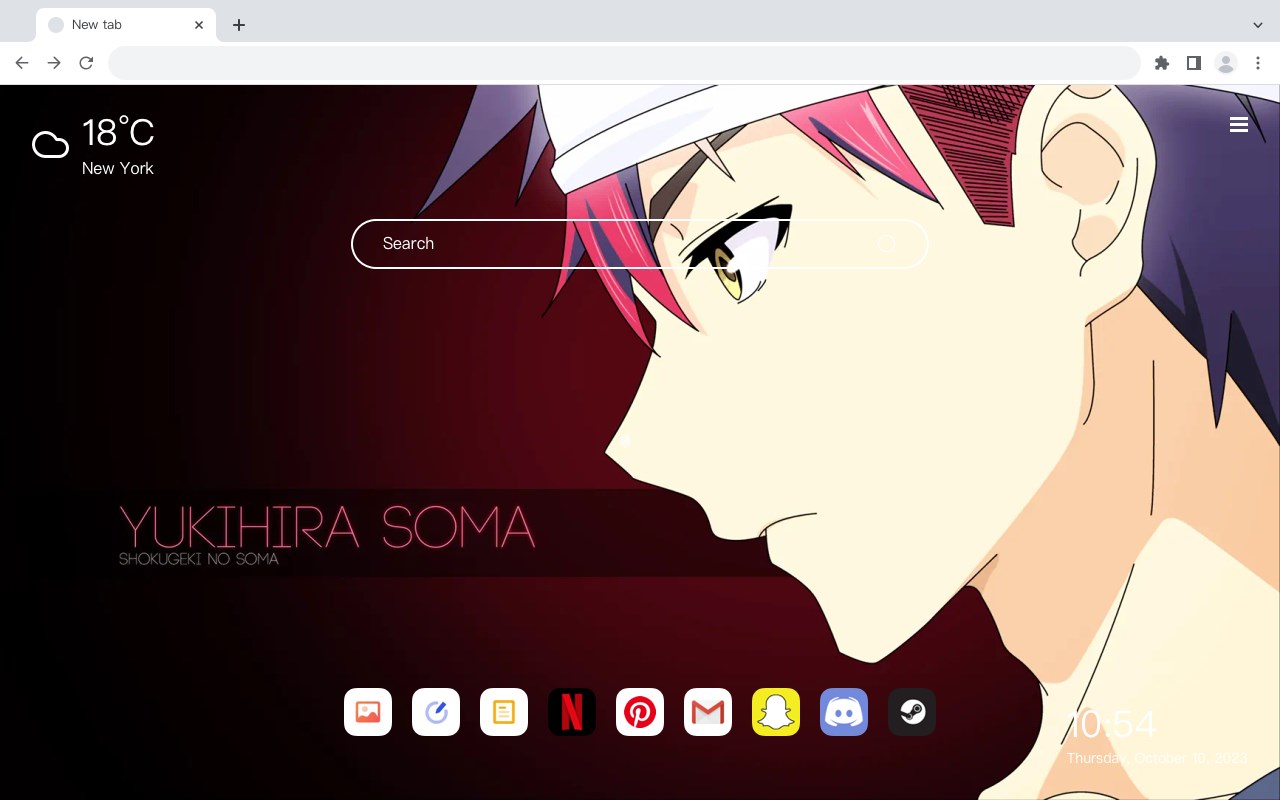The width and height of the screenshot is (1280, 800).
Task: Open the Gmail shortcut
Action: (x=708, y=712)
